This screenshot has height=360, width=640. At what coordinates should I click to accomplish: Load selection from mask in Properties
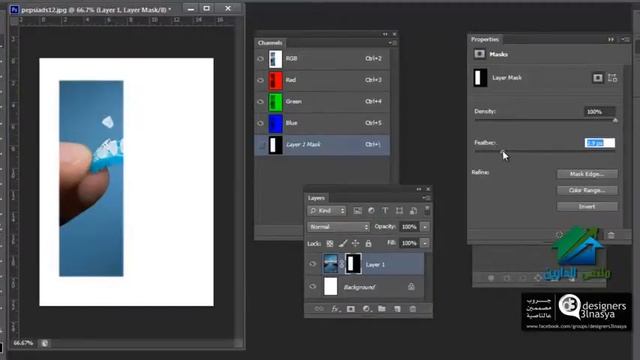tap(559, 235)
